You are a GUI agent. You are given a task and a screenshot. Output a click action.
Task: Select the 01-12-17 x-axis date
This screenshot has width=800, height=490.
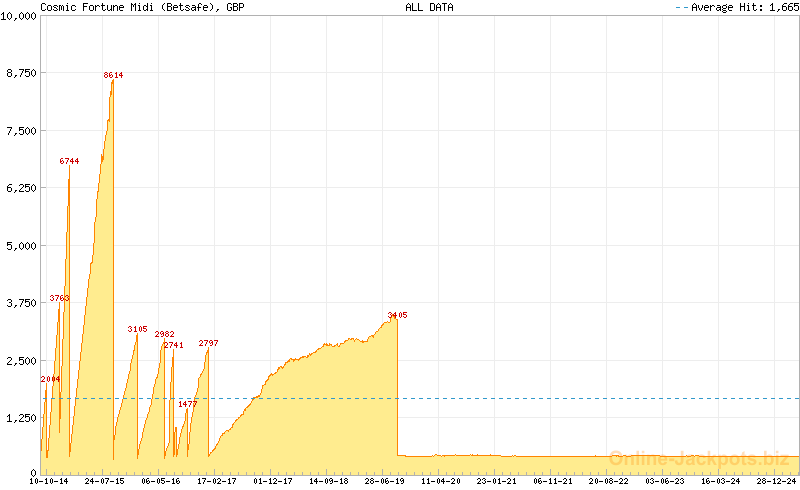tap(273, 481)
